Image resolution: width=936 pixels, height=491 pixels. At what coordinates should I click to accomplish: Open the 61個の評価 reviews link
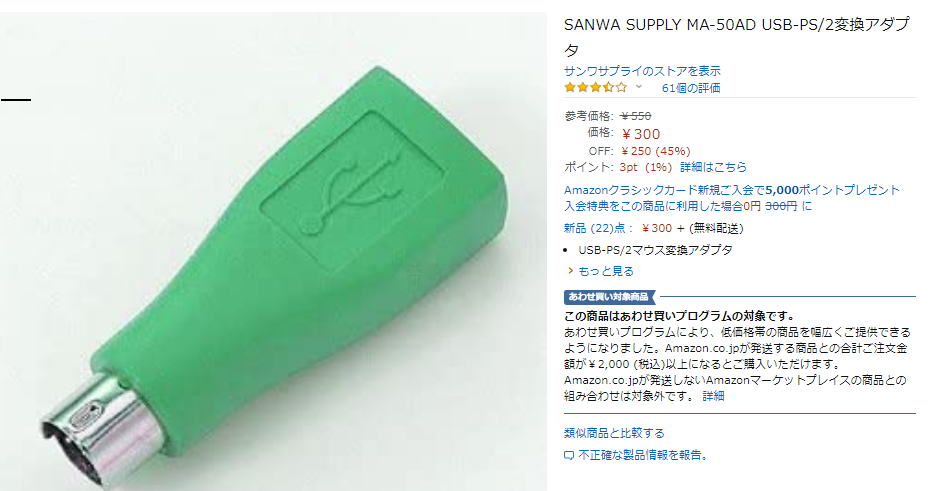pos(691,88)
